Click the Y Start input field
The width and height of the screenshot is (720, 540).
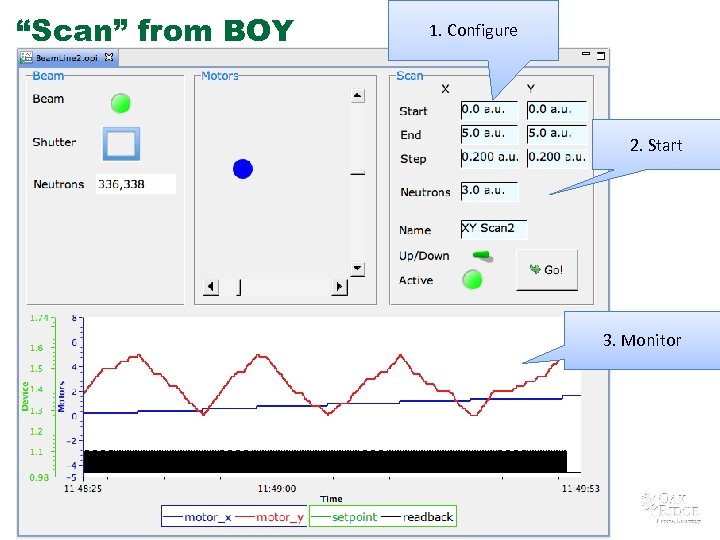[557, 110]
